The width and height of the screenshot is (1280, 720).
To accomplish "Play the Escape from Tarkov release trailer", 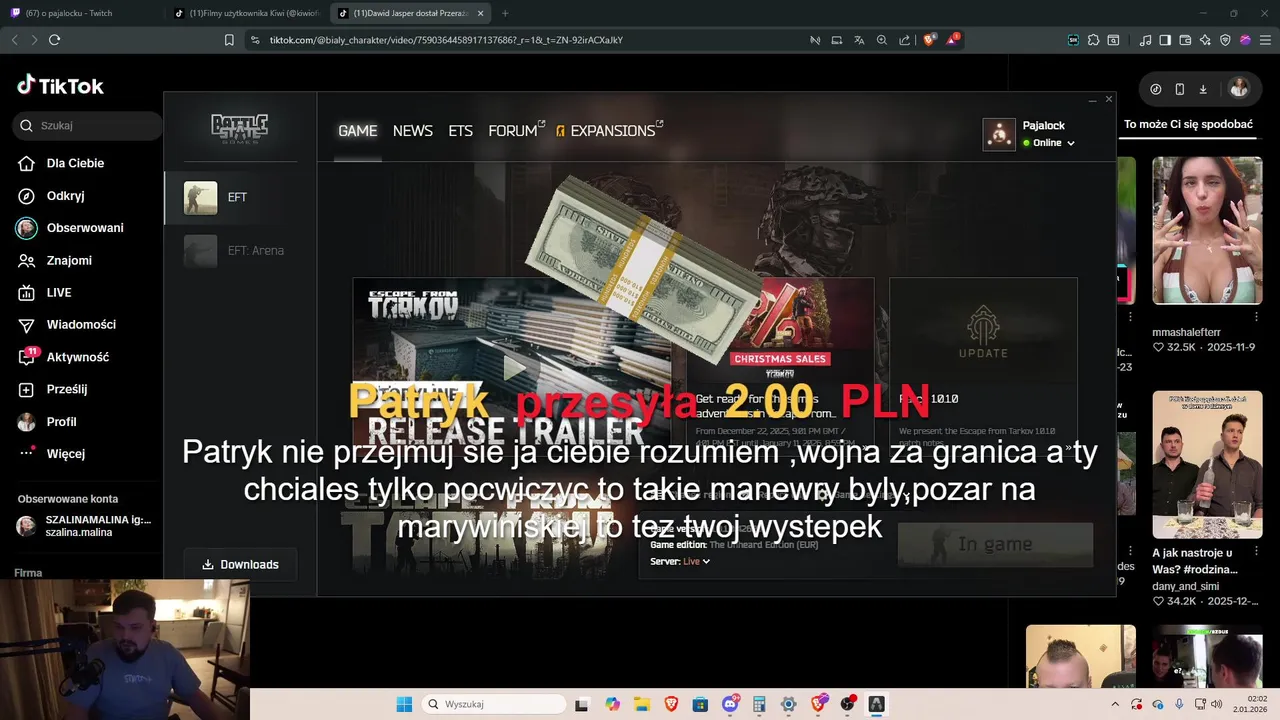I will [512, 366].
